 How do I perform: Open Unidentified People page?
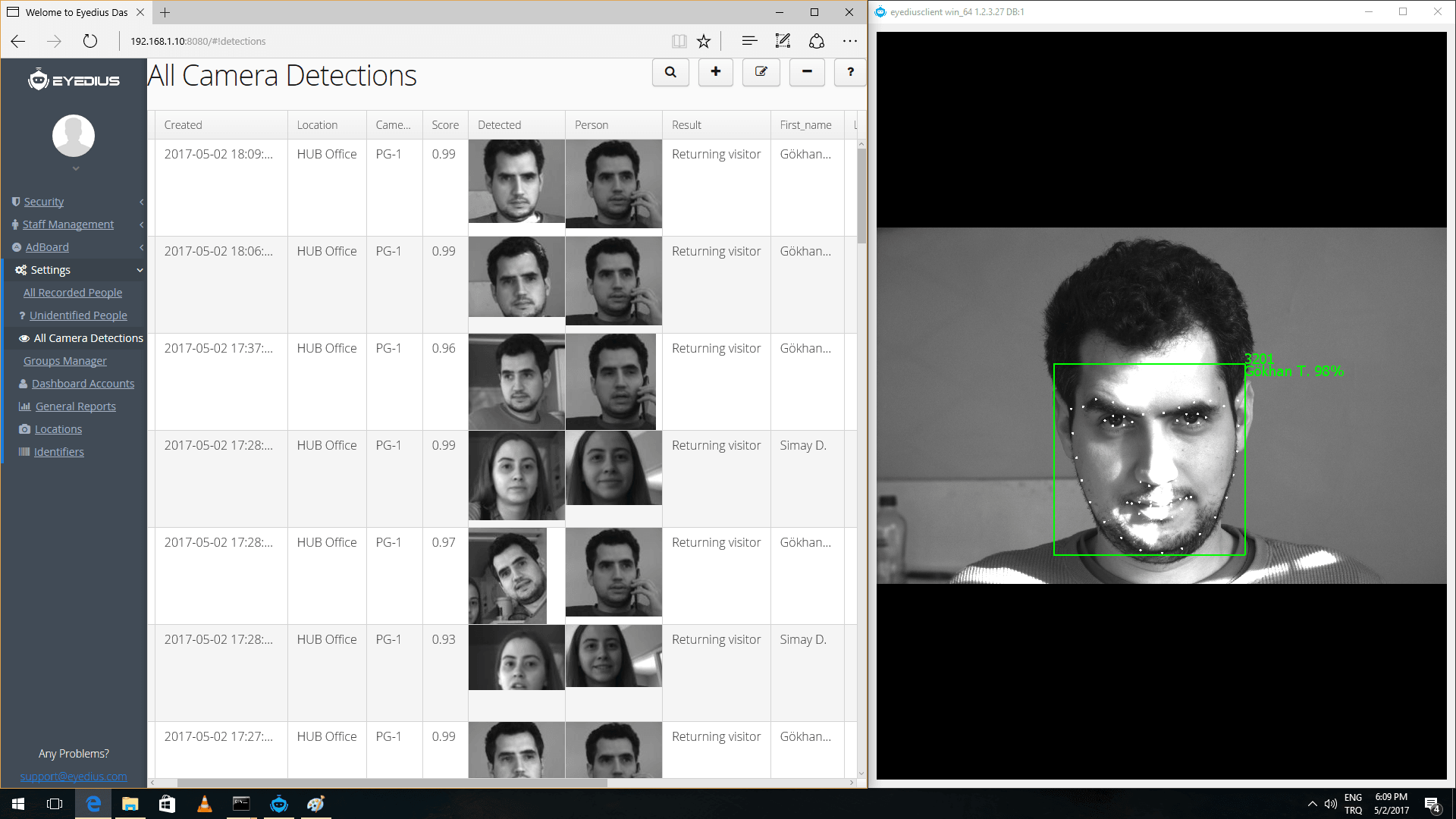pos(78,315)
